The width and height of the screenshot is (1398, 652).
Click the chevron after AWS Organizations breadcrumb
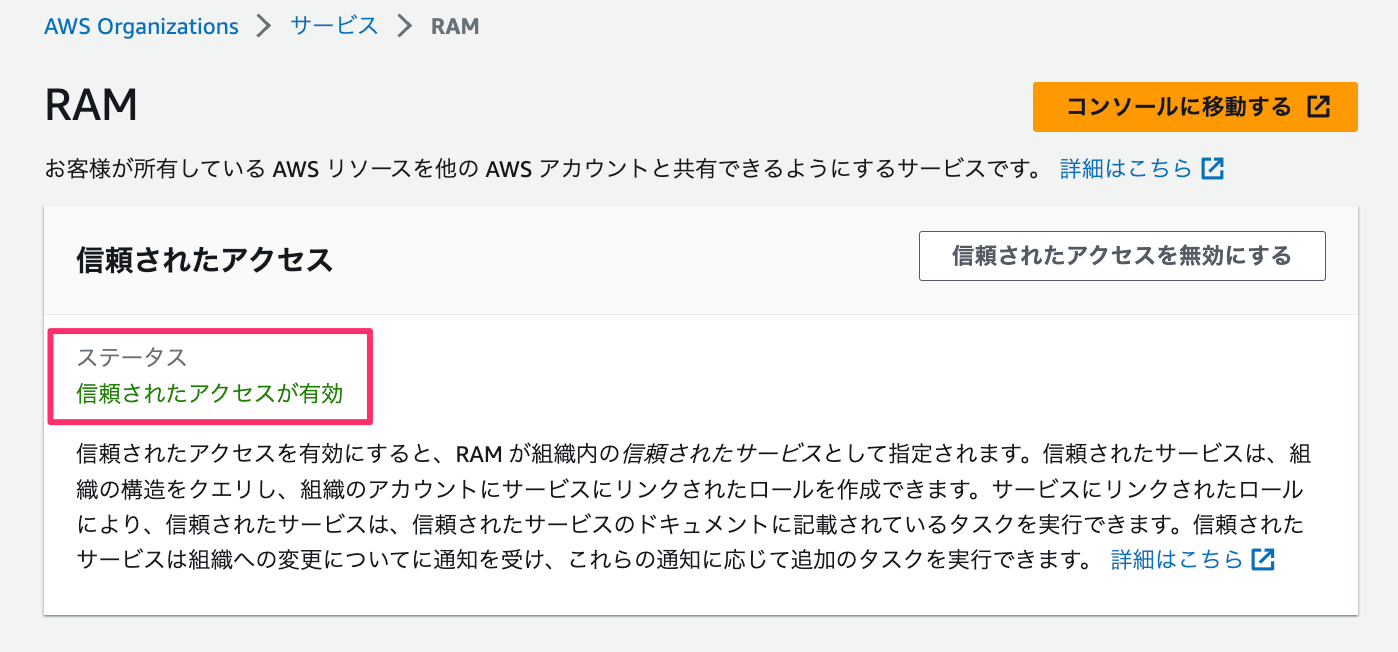264,26
